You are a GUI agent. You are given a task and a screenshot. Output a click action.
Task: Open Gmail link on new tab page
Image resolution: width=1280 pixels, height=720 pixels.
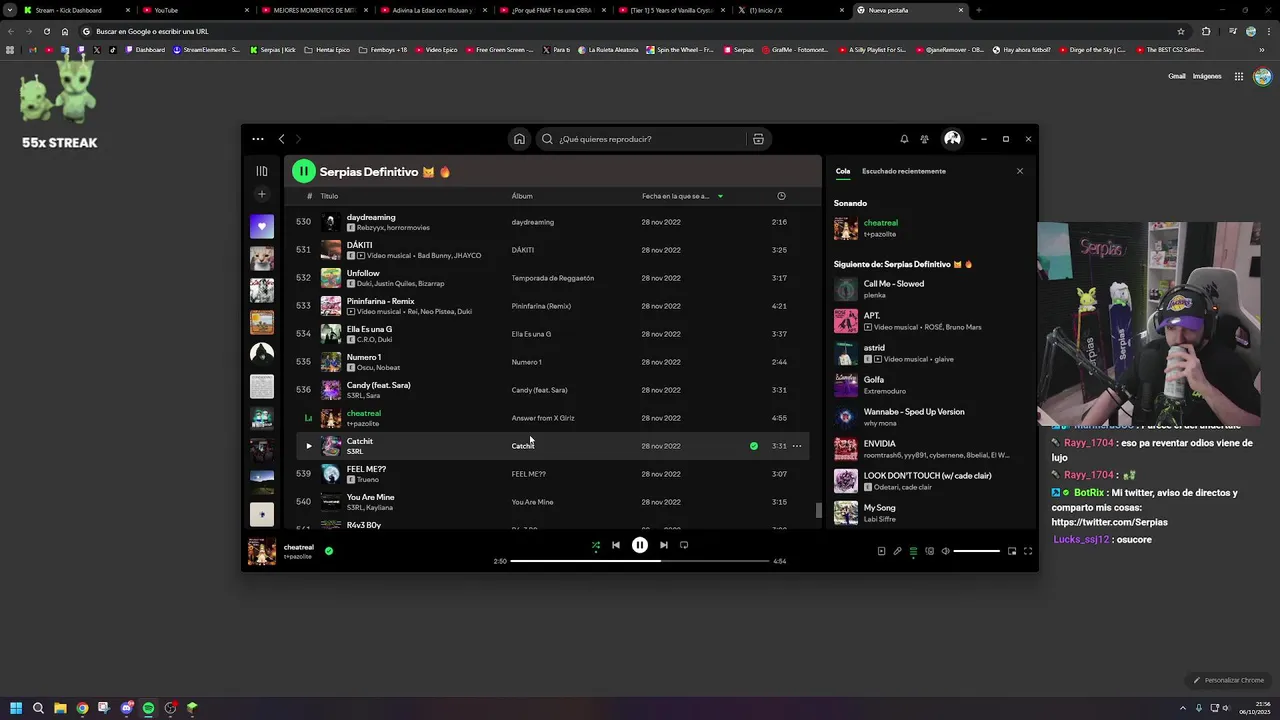coord(1176,76)
